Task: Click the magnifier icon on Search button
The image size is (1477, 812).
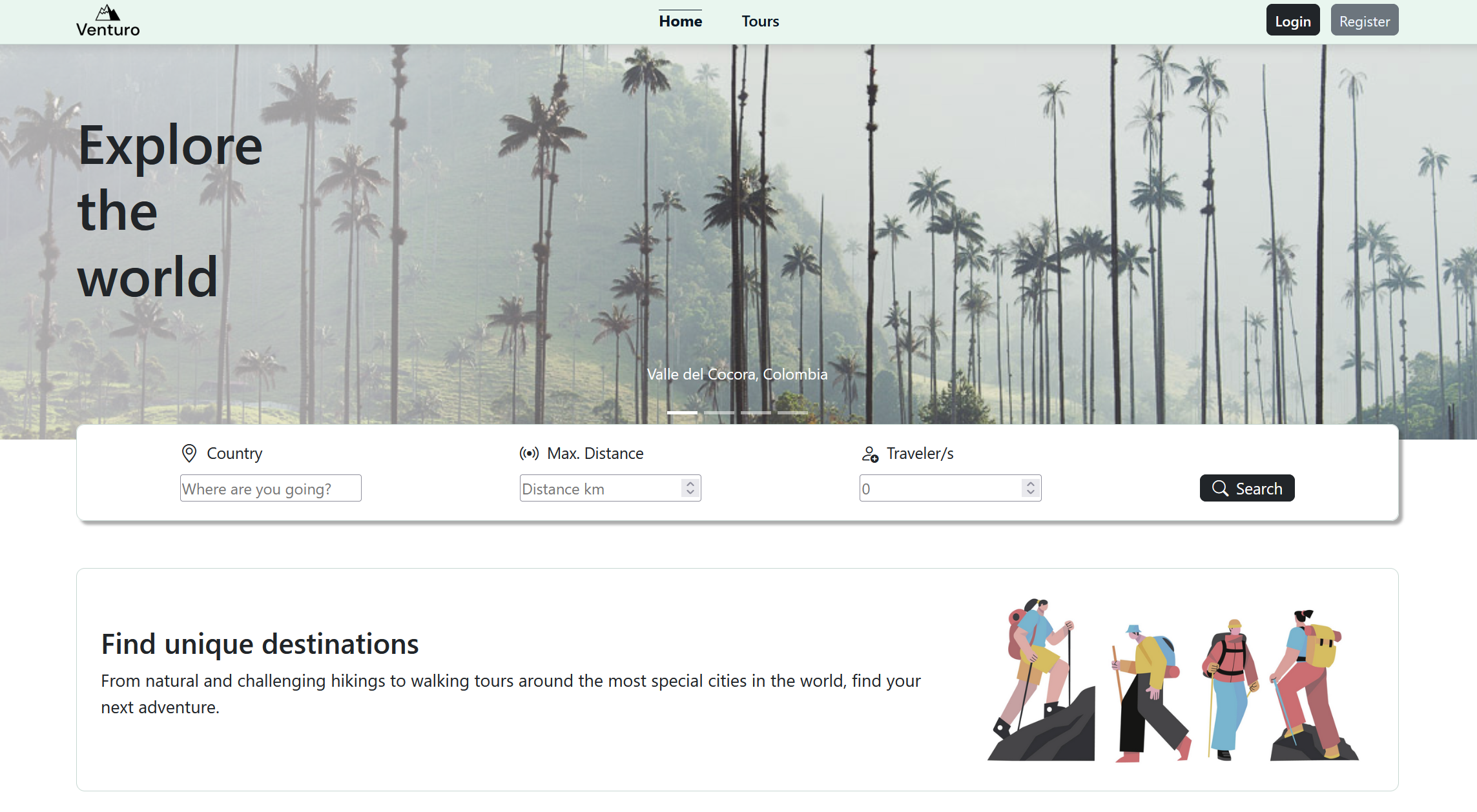Action: coord(1220,489)
